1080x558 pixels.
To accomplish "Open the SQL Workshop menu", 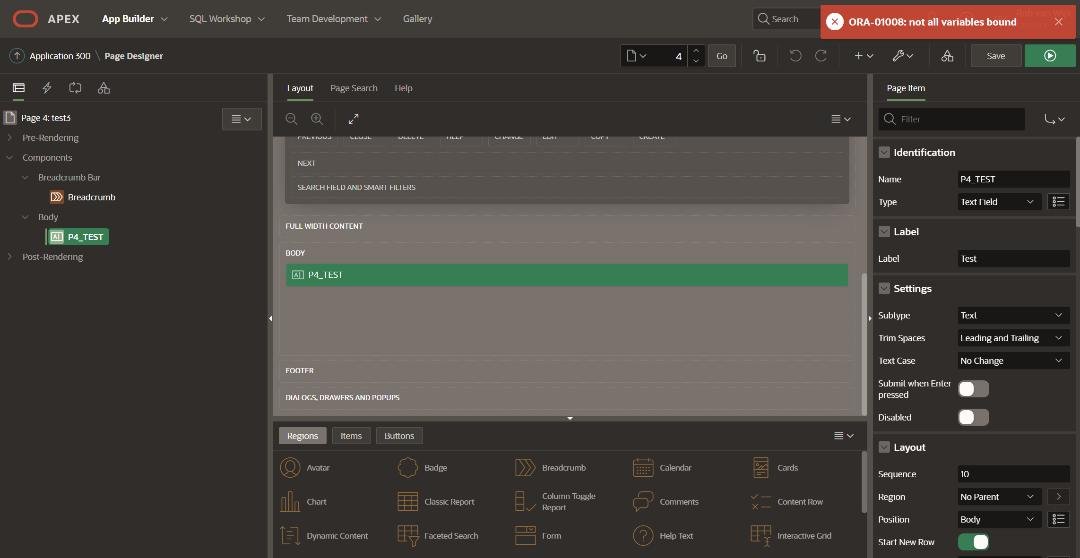I will (x=227, y=19).
